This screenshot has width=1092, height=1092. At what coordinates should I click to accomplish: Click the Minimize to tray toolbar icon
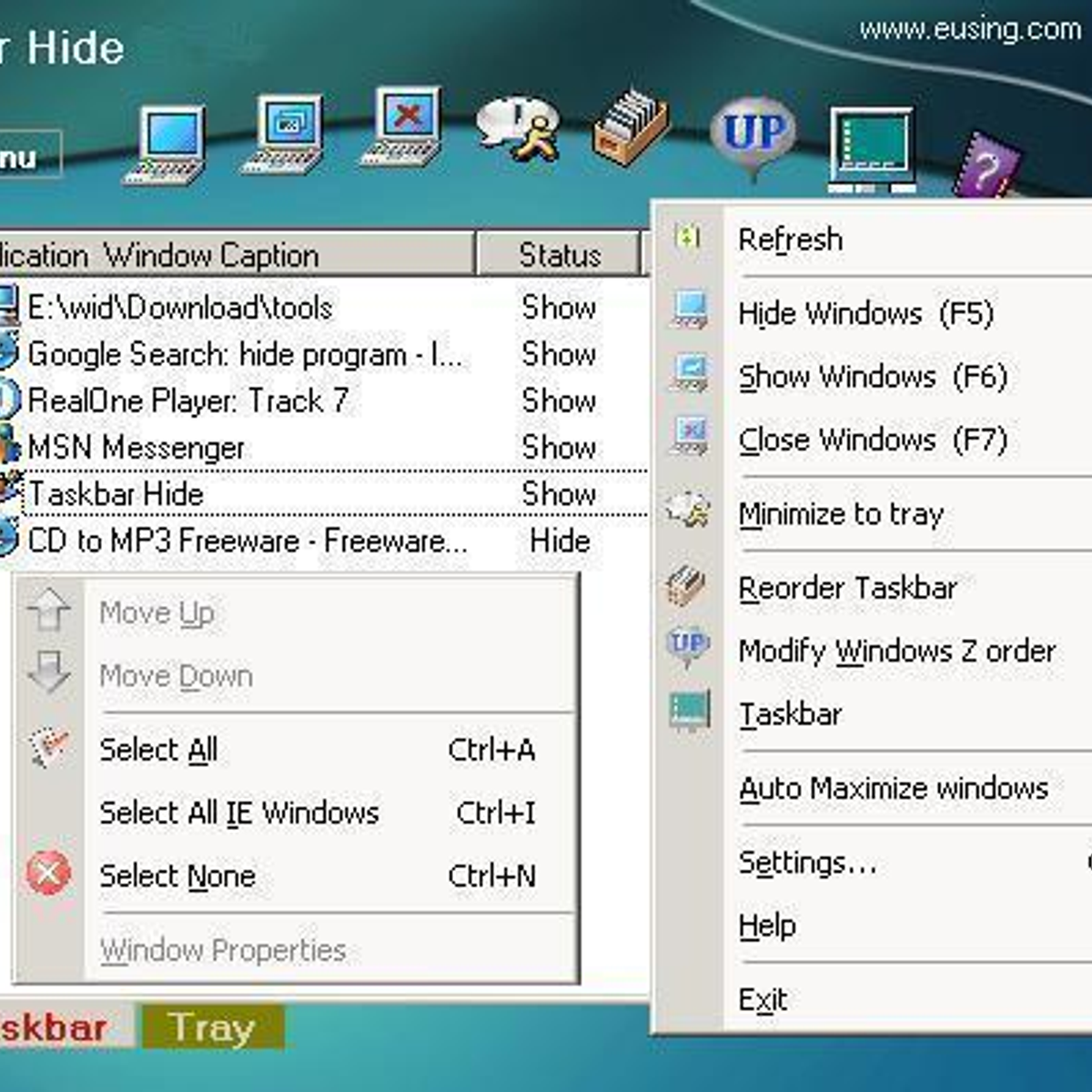(519, 132)
